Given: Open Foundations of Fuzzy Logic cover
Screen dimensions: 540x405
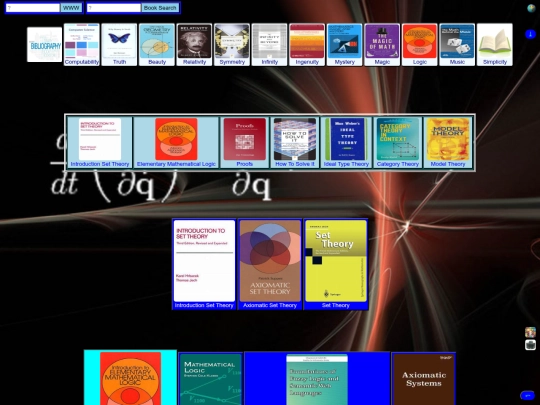Looking at the screenshot, I should [x=317, y=380].
